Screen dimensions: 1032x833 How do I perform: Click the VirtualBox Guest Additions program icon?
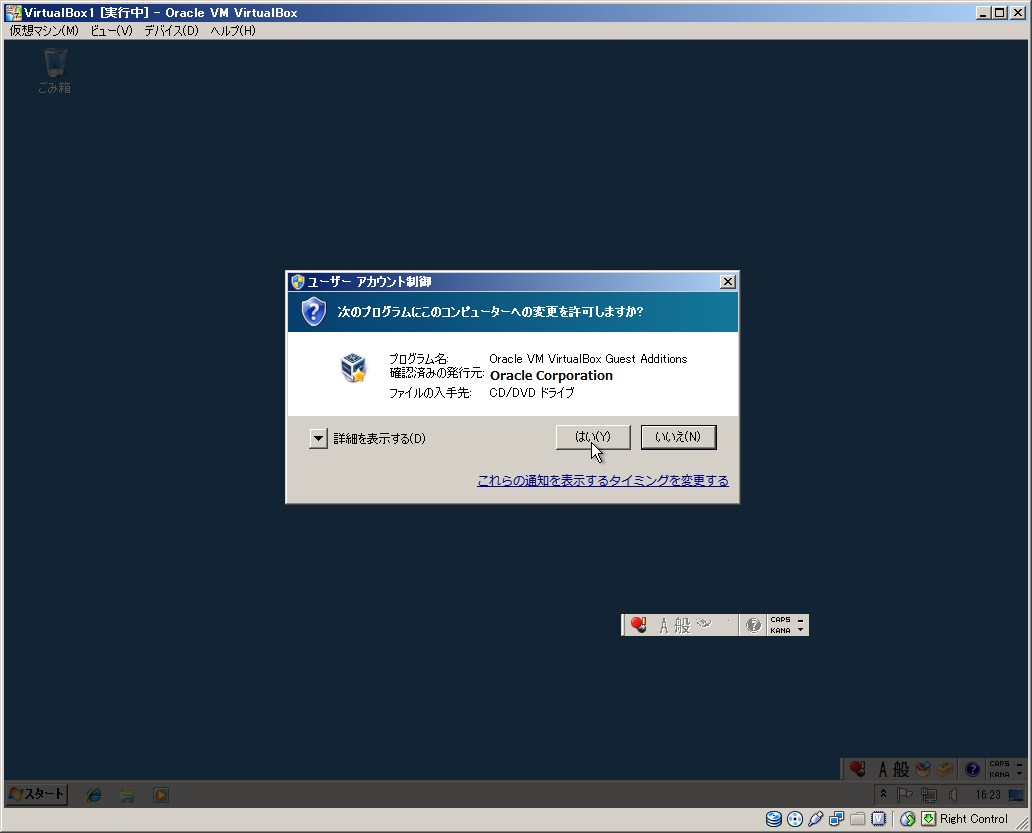pos(353,367)
